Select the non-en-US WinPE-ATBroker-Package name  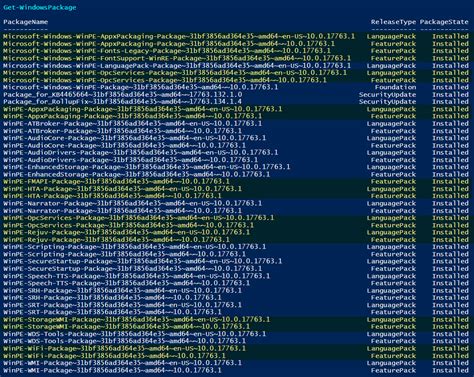(x=122, y=131)
